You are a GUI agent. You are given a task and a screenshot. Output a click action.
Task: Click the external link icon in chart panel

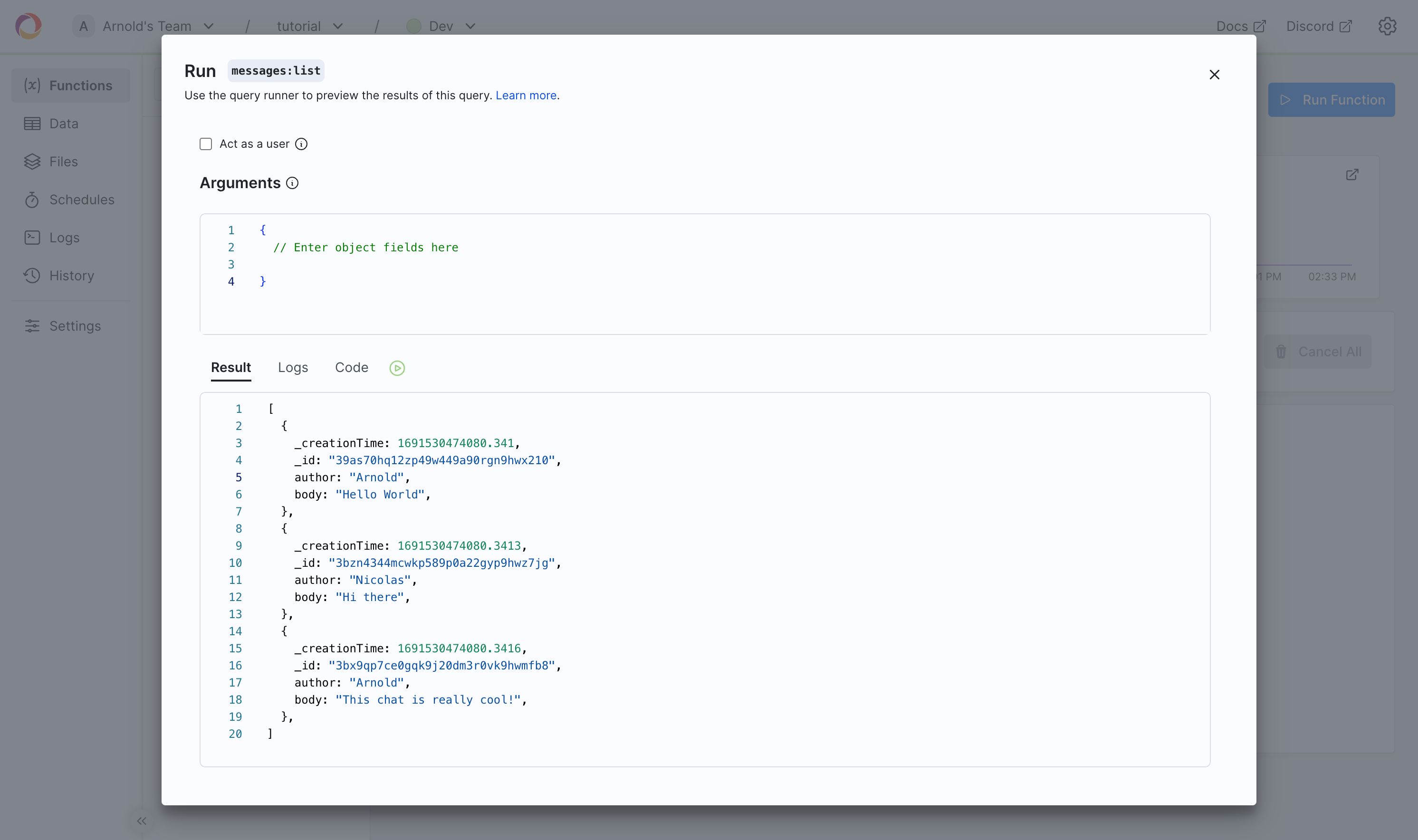1352,174
